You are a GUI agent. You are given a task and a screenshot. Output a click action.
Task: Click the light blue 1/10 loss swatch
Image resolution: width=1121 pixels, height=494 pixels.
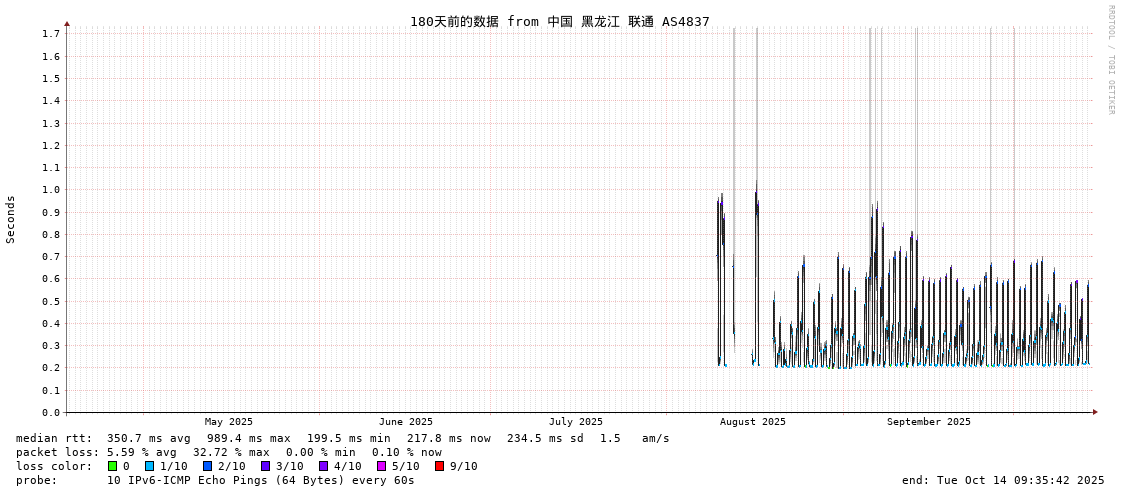(149, 466)
